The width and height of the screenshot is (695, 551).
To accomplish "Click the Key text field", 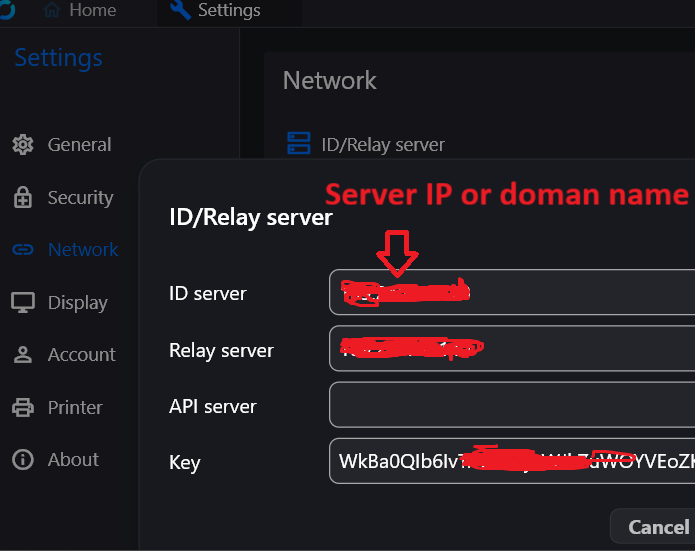I will [x=511, y=461].
